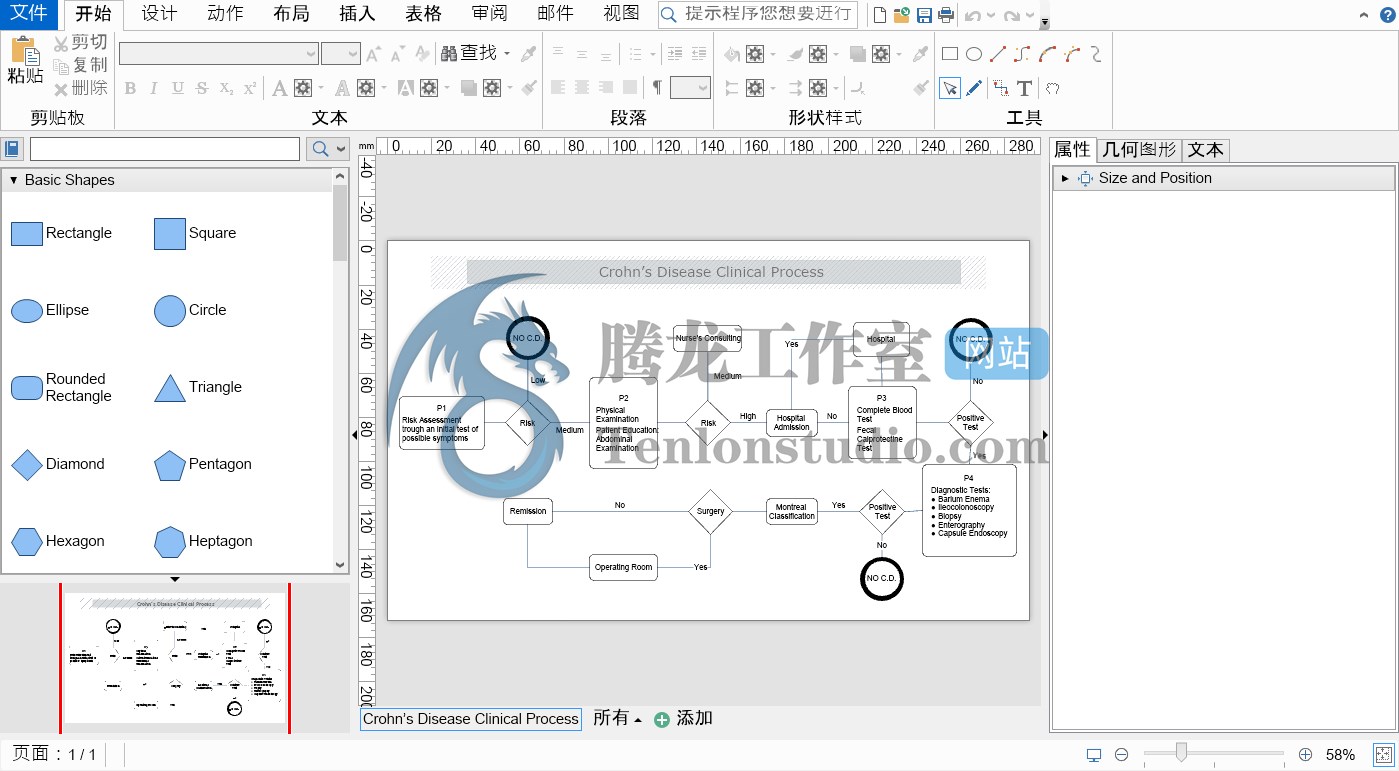Click fit-to-page icon in status bar
1399x771 pixels.
coord(1383,755)
